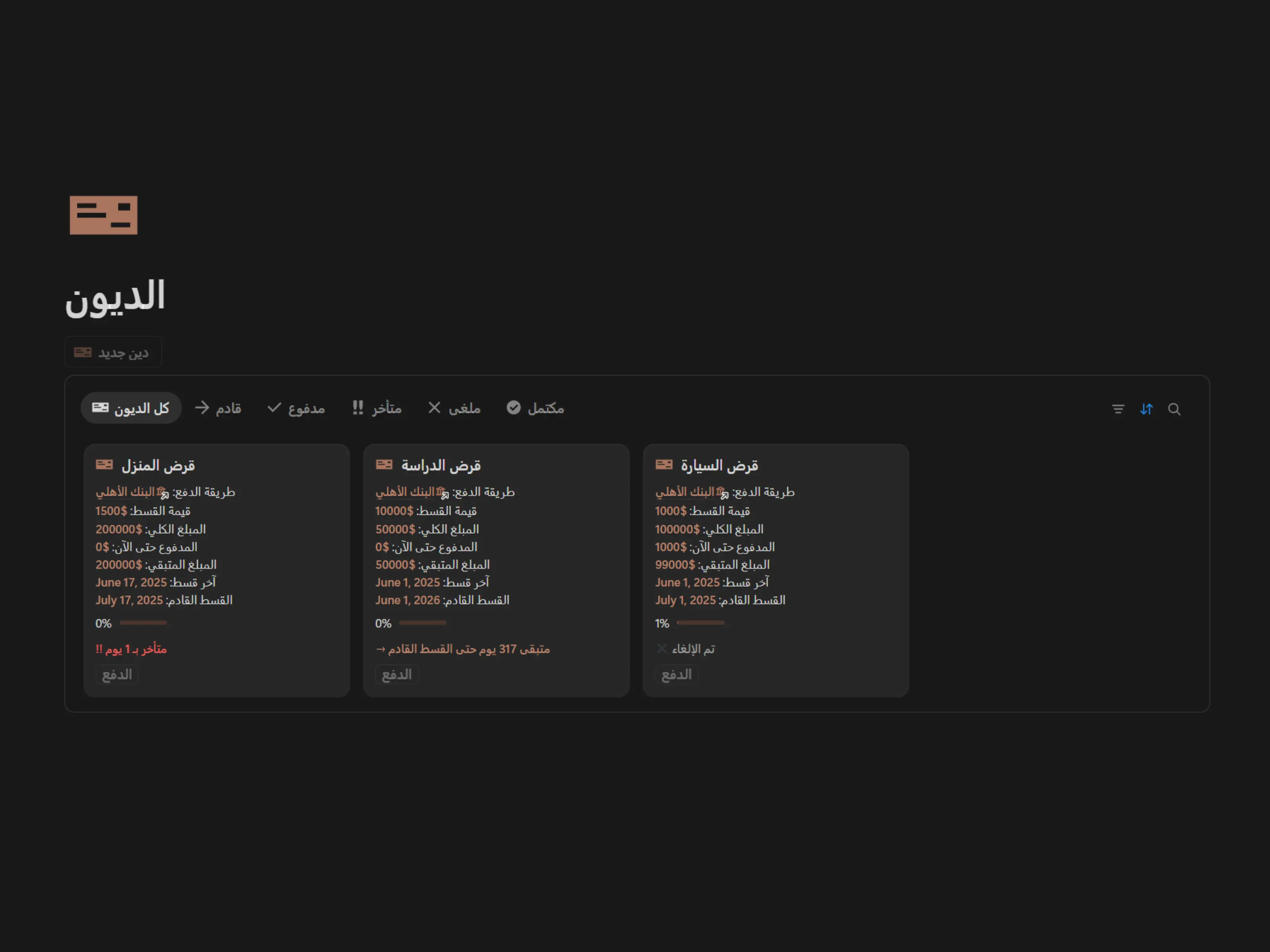Click the X icon next to تم الإلغاء
The height and width of the screenshot is (952, 1270).
tap(662, 649)
